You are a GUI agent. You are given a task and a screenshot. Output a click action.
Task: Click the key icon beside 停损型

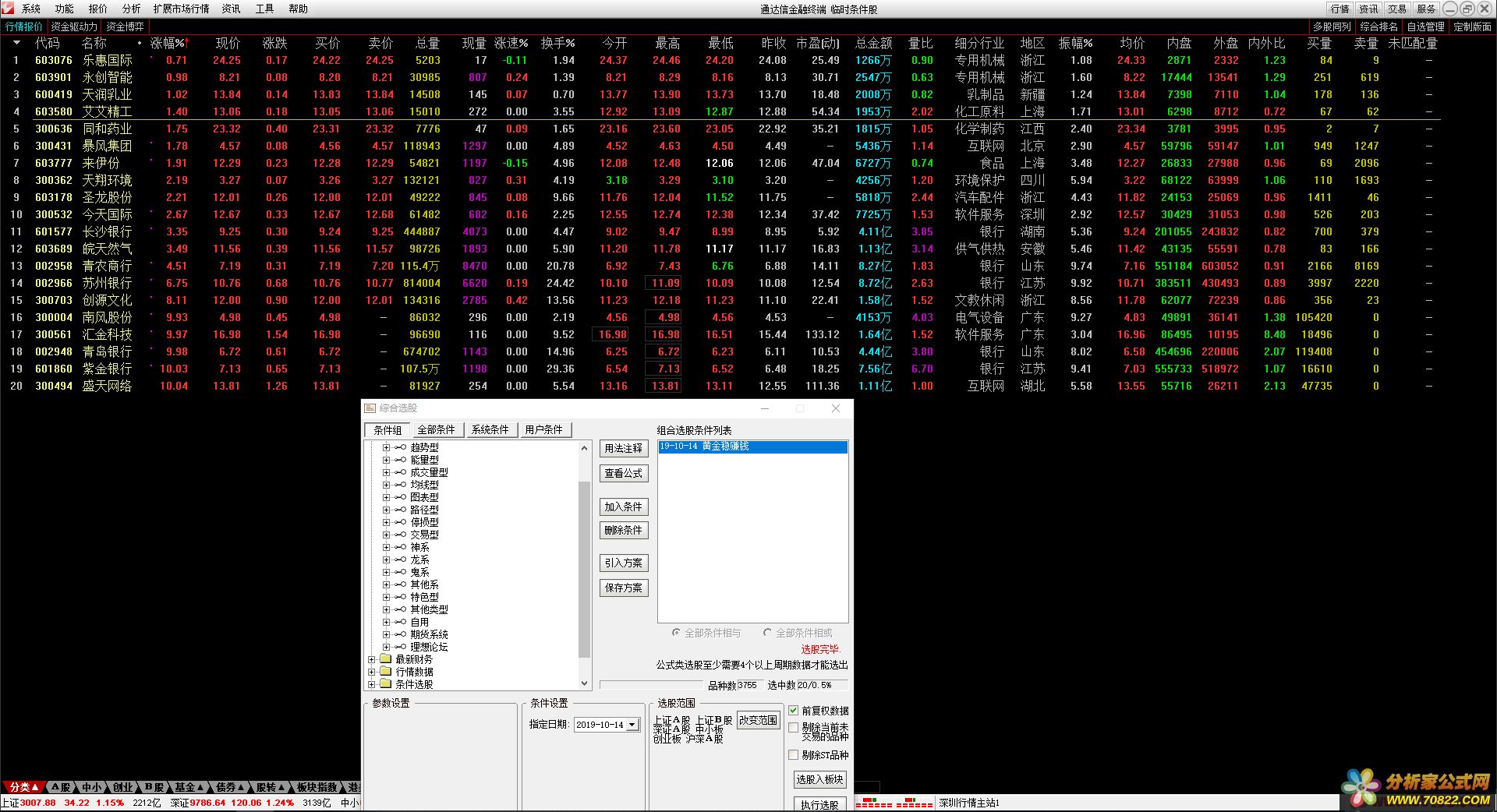pos(400,523)
